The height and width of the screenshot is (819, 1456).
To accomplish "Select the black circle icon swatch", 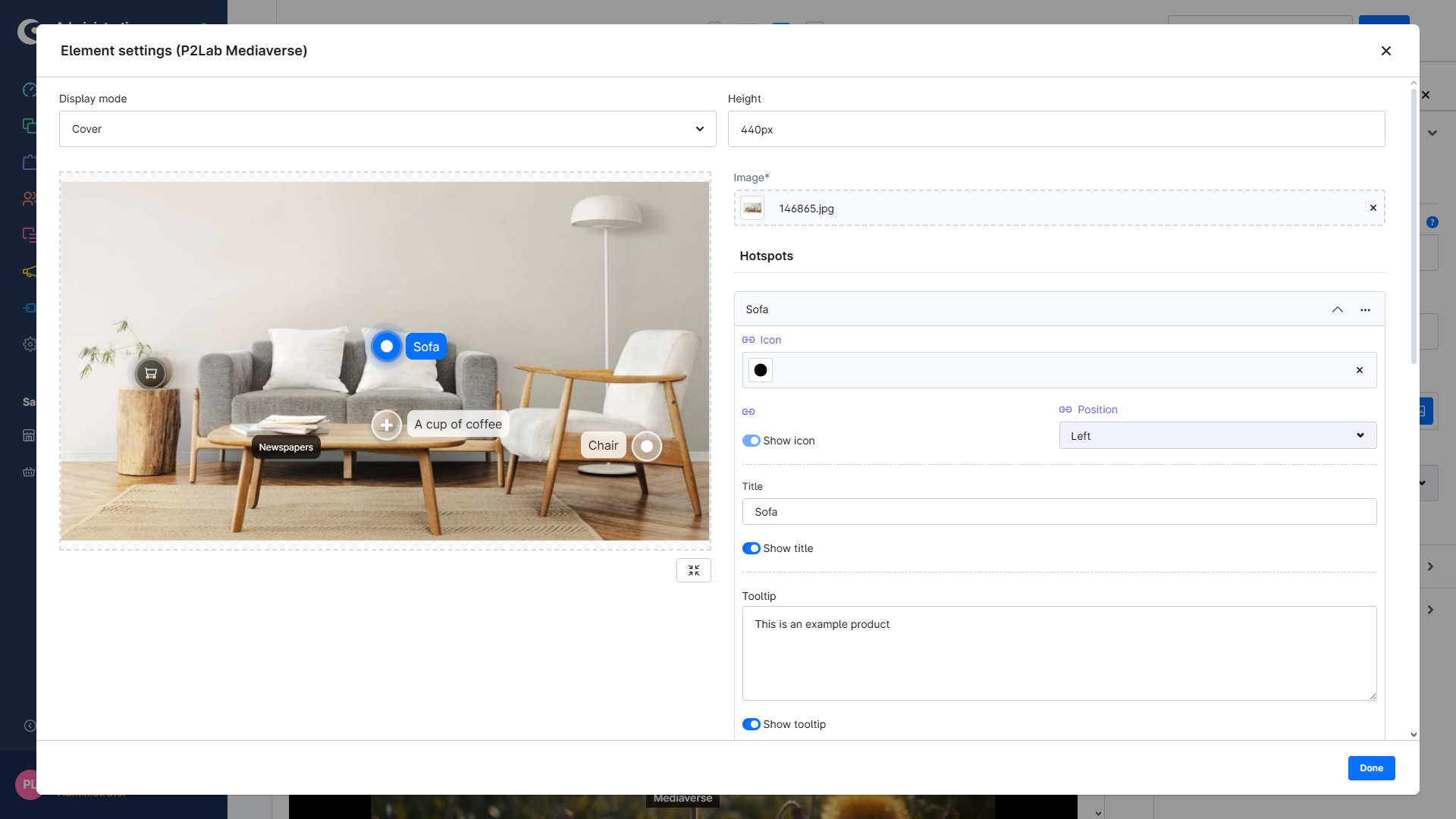I will pyautogui.click(x=761, y=370).
